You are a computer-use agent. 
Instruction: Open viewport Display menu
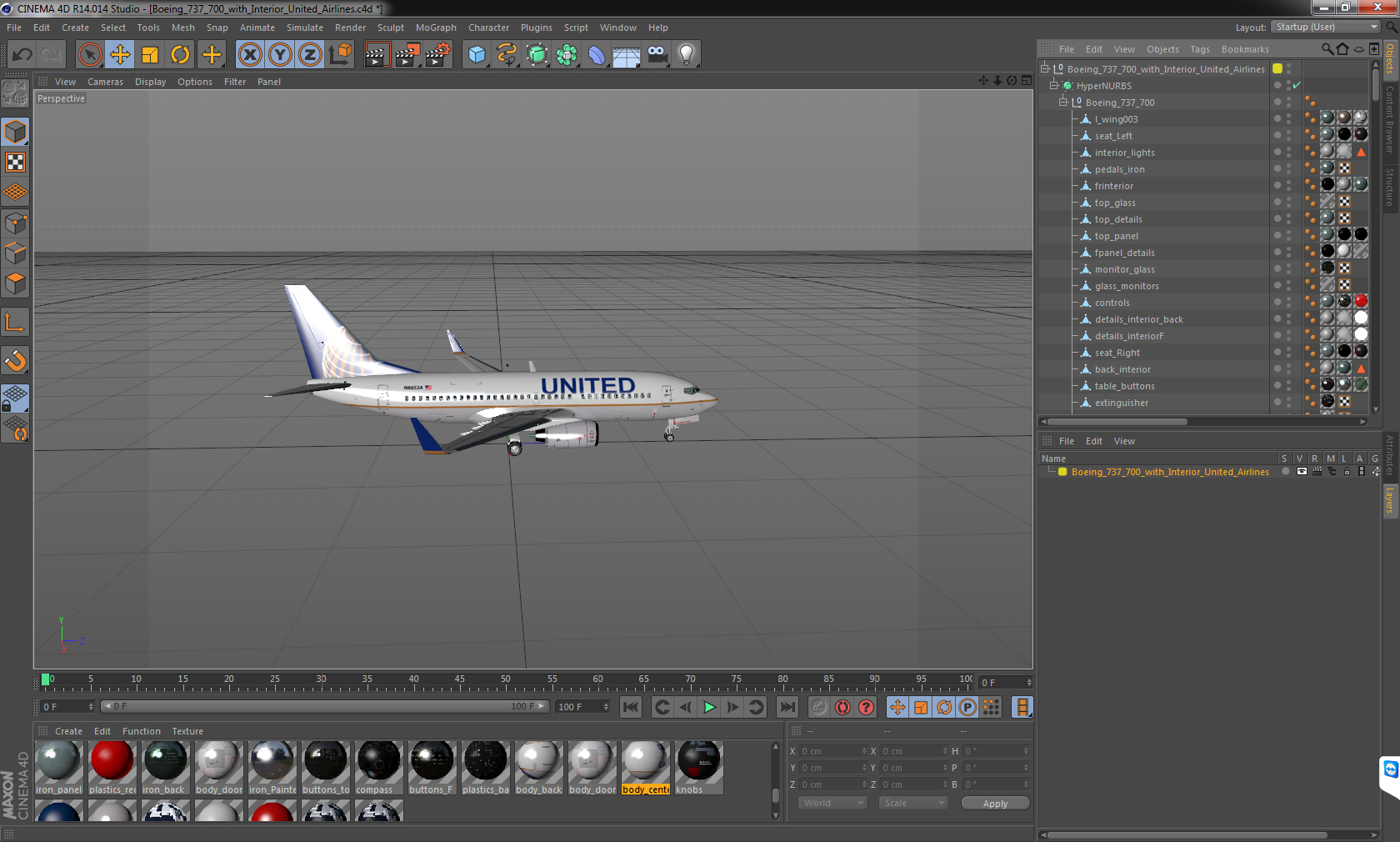click(x=150, y=82)
